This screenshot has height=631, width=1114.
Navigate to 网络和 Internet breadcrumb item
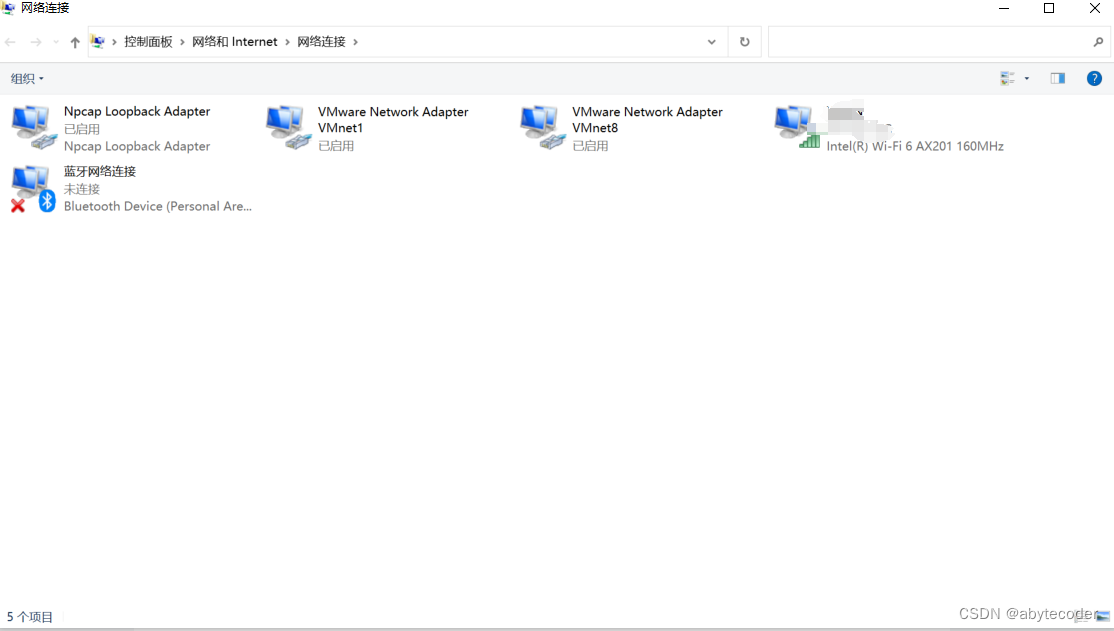(x=235, y=41)
